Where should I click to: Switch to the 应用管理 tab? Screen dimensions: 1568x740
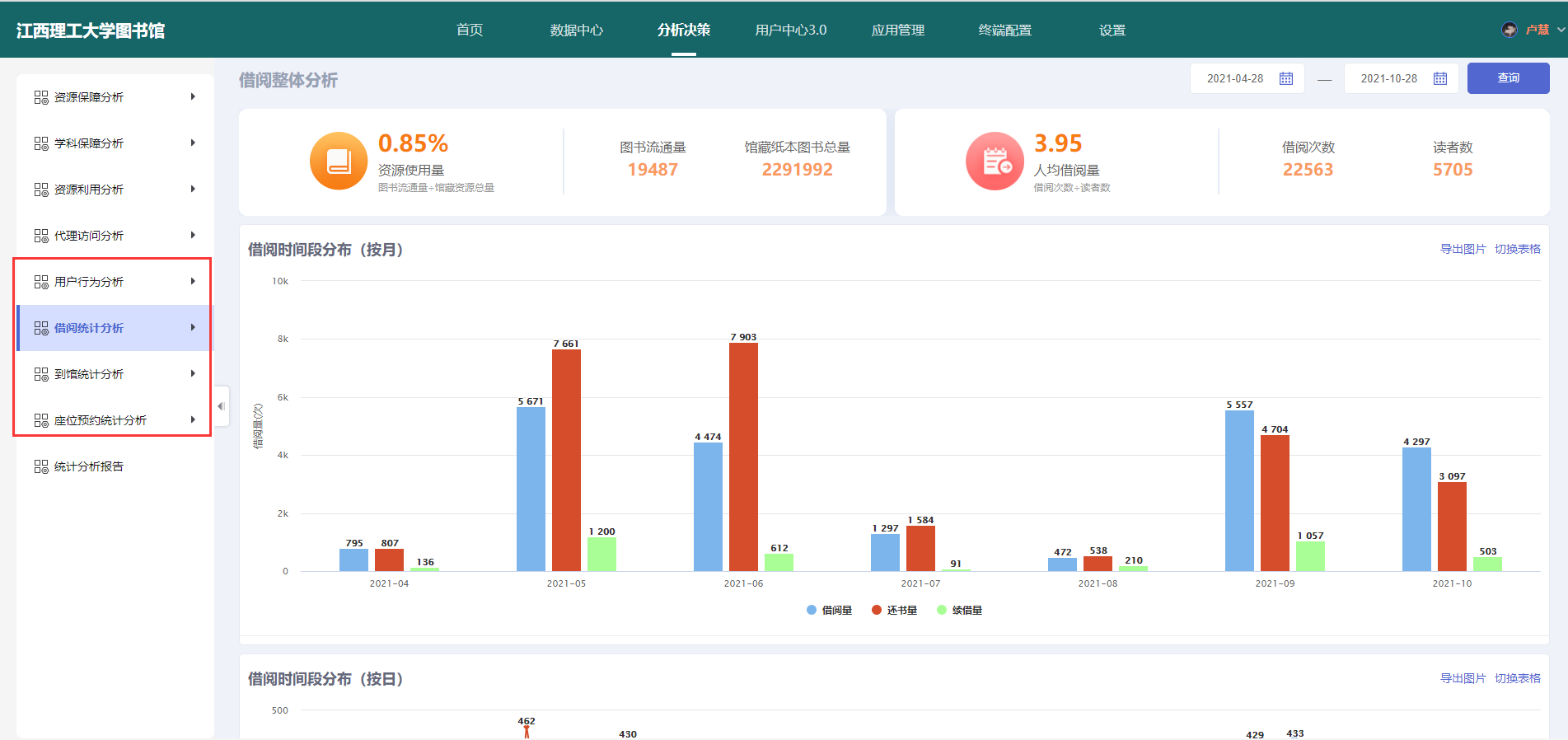pos(898,30)
